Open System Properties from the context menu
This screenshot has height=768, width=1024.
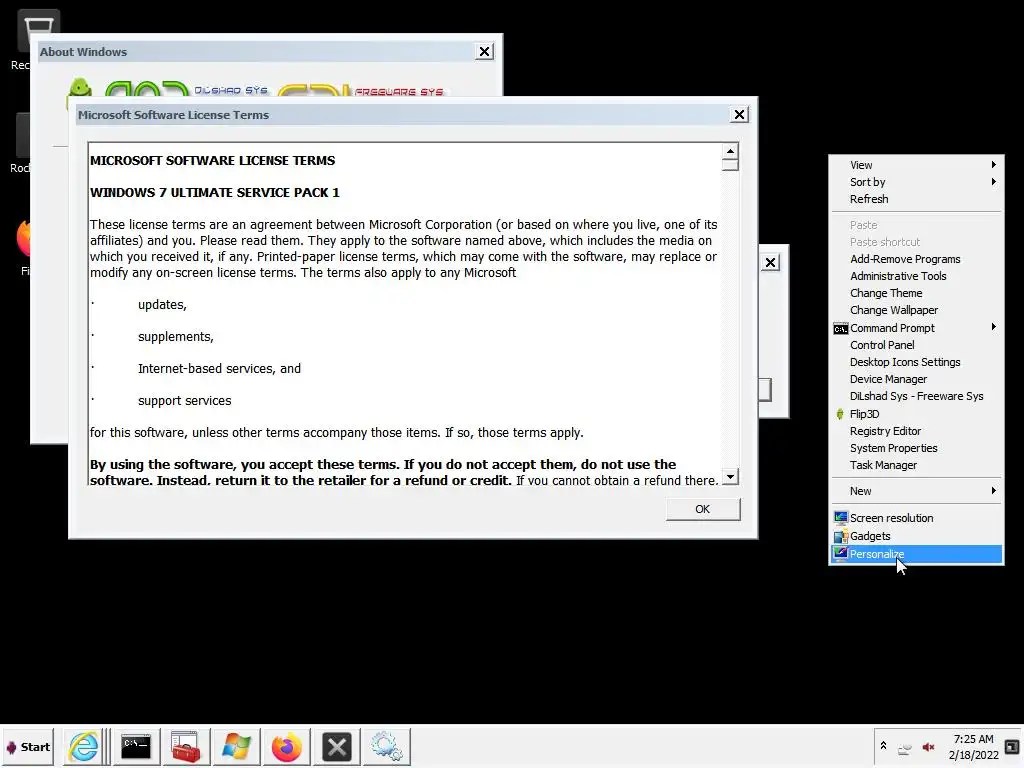917,448
